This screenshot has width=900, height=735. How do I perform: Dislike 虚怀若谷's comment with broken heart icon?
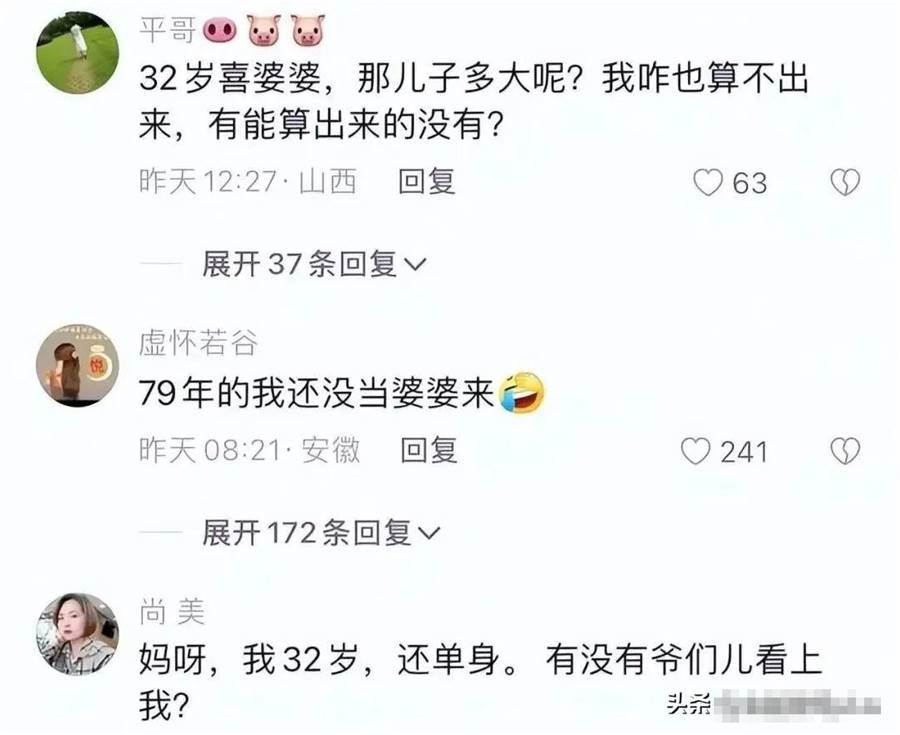point(845,451)
